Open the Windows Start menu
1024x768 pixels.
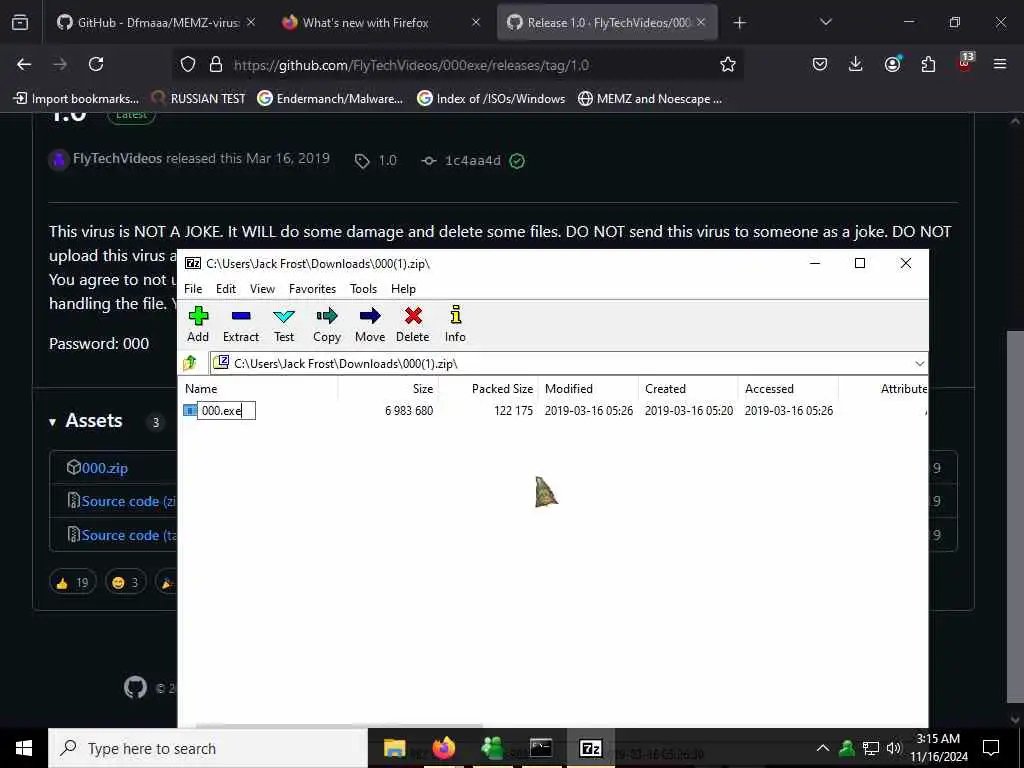(24, 748)
